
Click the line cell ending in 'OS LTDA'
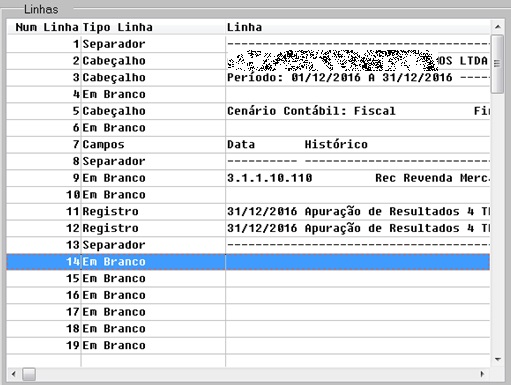click(x=358, y=61)
